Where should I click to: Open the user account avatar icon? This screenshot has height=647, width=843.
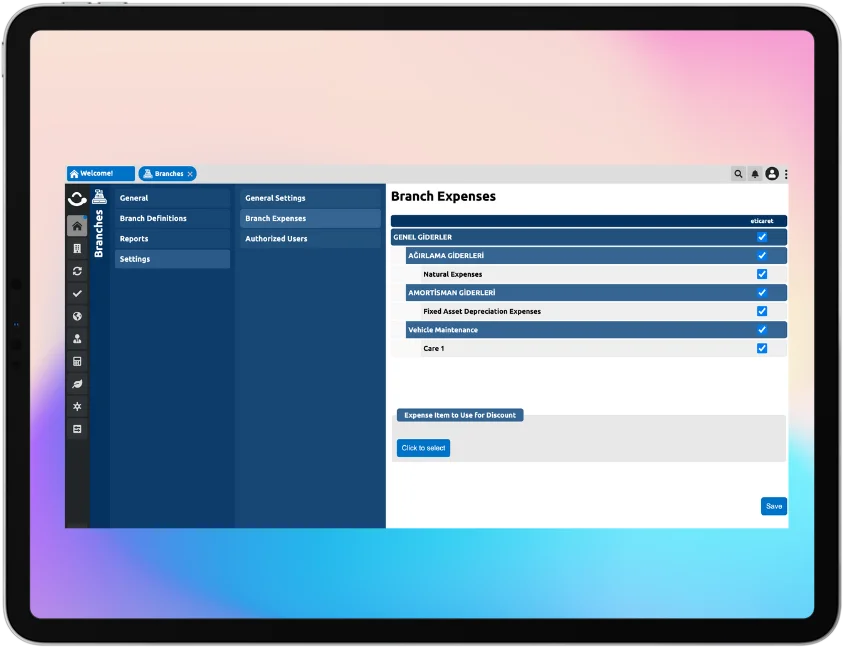tap(772, 174)
